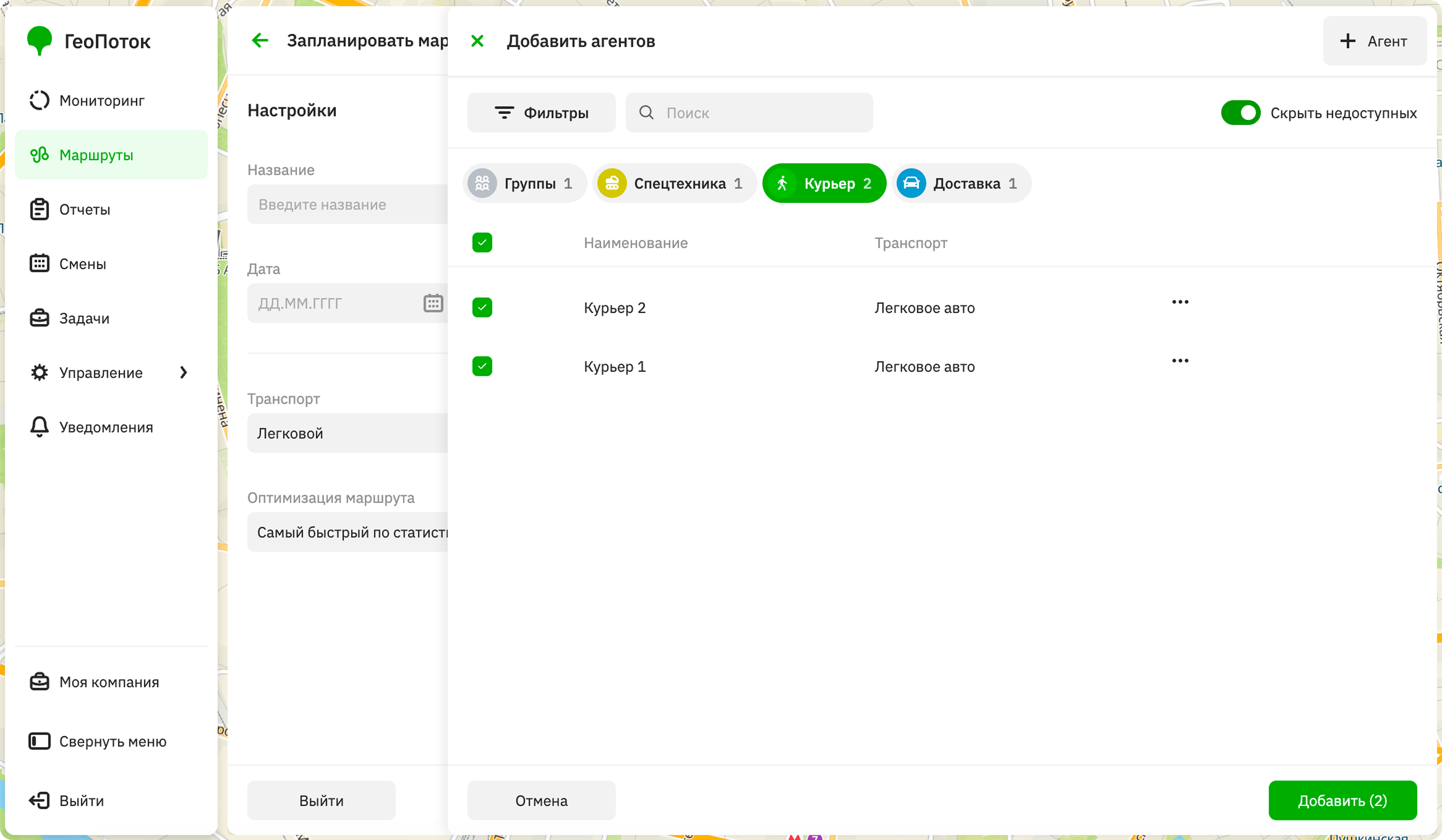
Task: Select Смены in the sidebar menu
Action: coord(111,264)
